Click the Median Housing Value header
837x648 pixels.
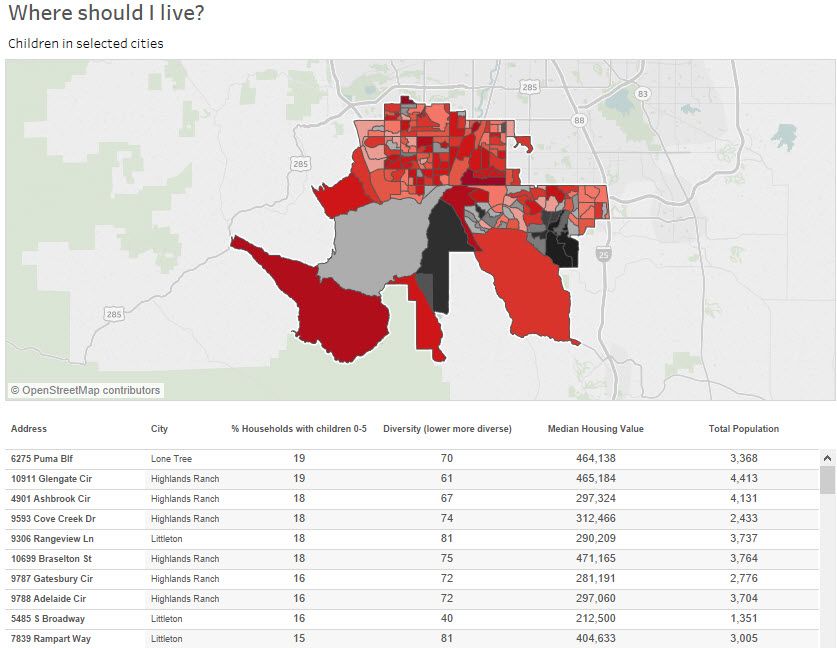click(x=596, y=429)
